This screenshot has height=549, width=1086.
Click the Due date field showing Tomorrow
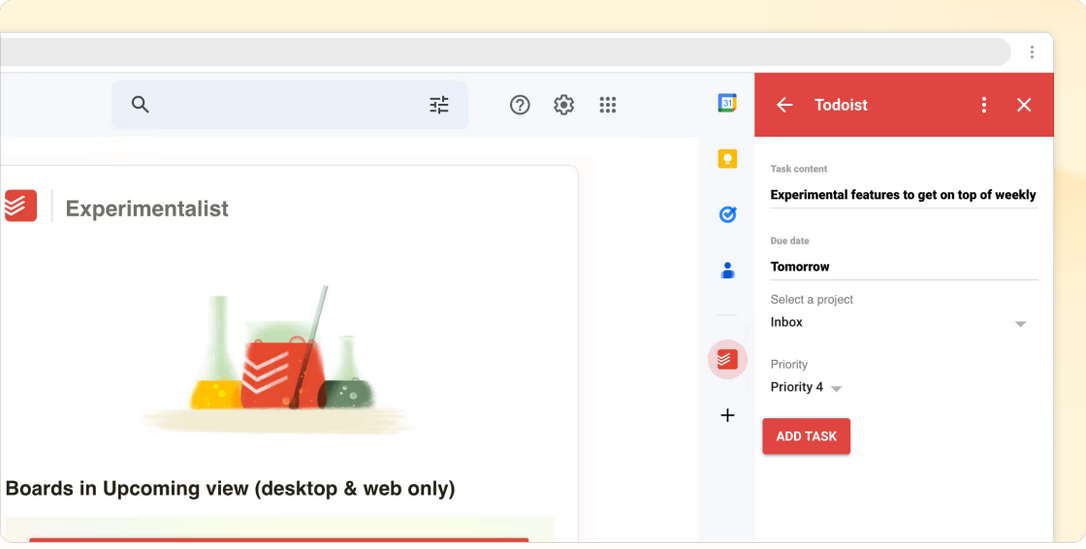coord(904,267)
